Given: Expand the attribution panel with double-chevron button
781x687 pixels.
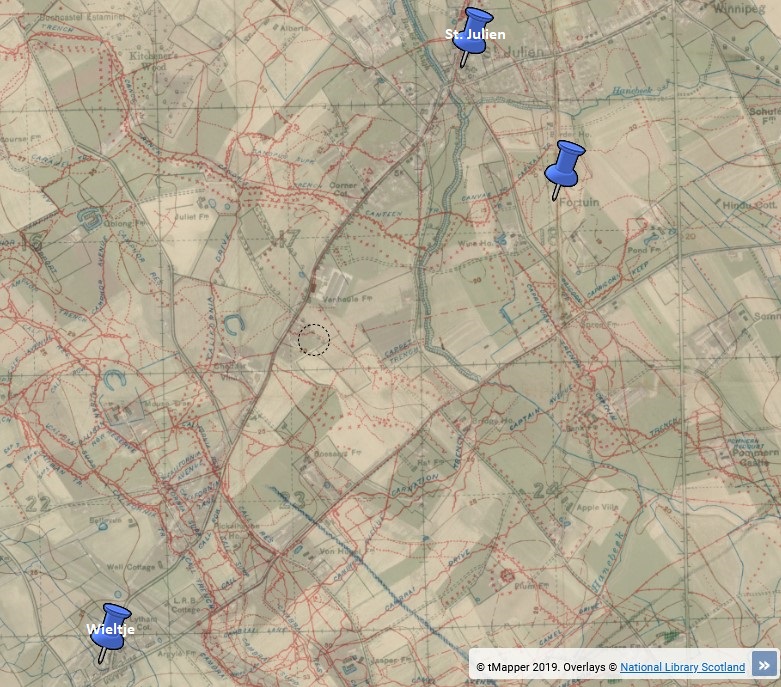Looking at the screenshot, I should point(764,665).
